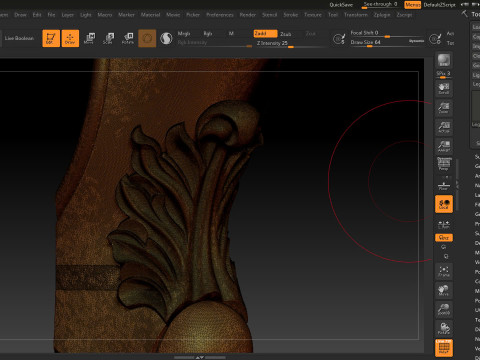The height and width of the screenshot is (360, 480).
Task: Open the Zscript menu
Action: click(404, 15)
